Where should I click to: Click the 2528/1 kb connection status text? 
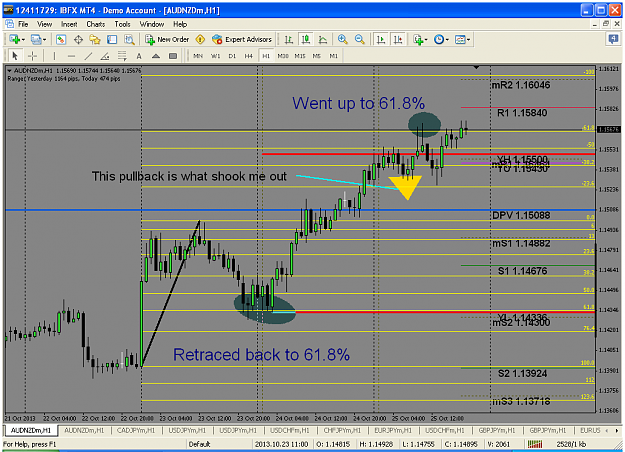571,444
